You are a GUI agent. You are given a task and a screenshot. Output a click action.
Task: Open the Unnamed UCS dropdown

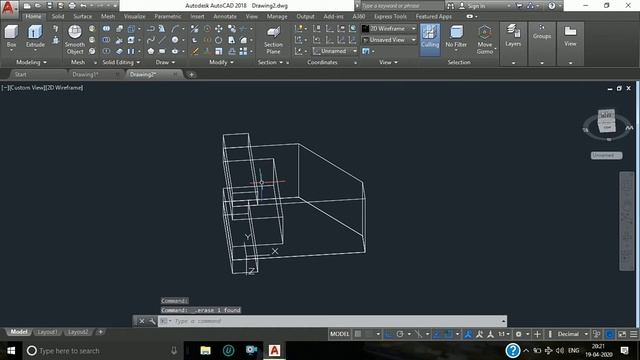pos(335,51)
